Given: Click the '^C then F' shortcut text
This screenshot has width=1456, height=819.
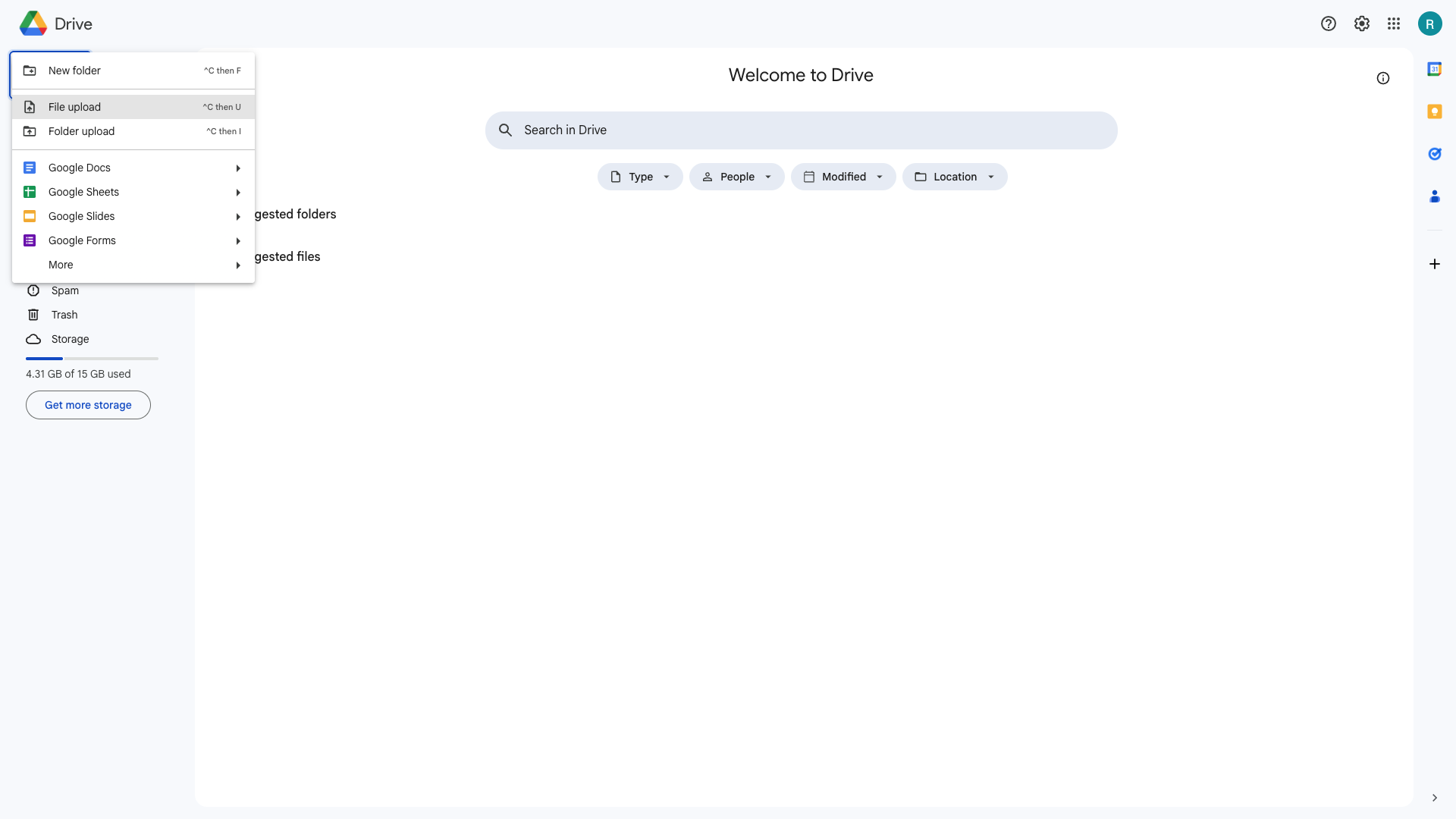Looking at the screenshot, I should click(x=222, y=71).
